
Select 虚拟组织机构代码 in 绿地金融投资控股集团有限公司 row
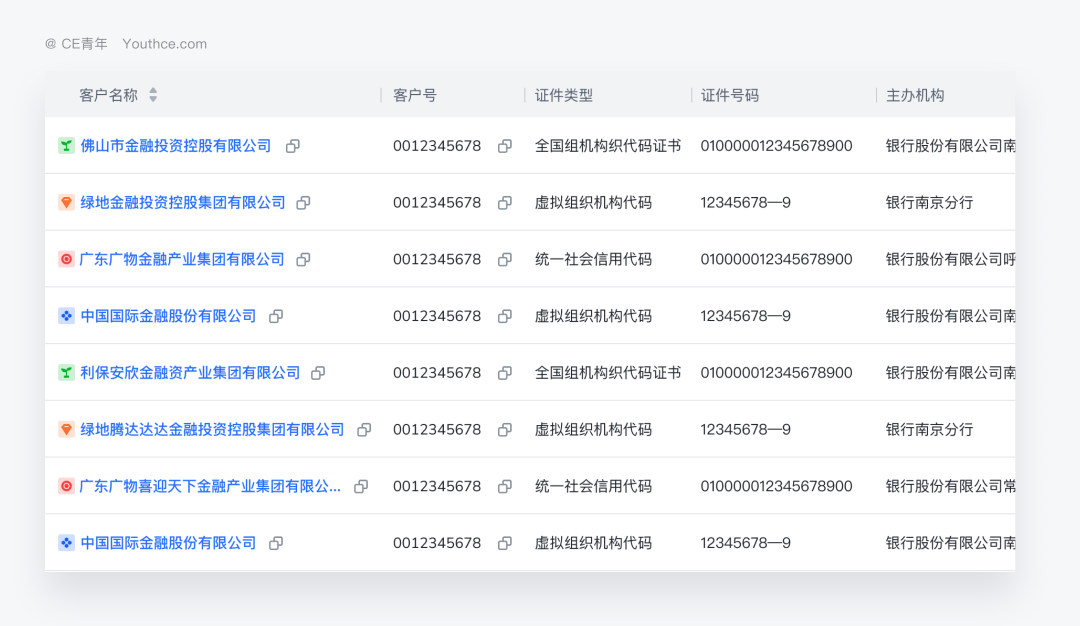[x=593, y=202]
